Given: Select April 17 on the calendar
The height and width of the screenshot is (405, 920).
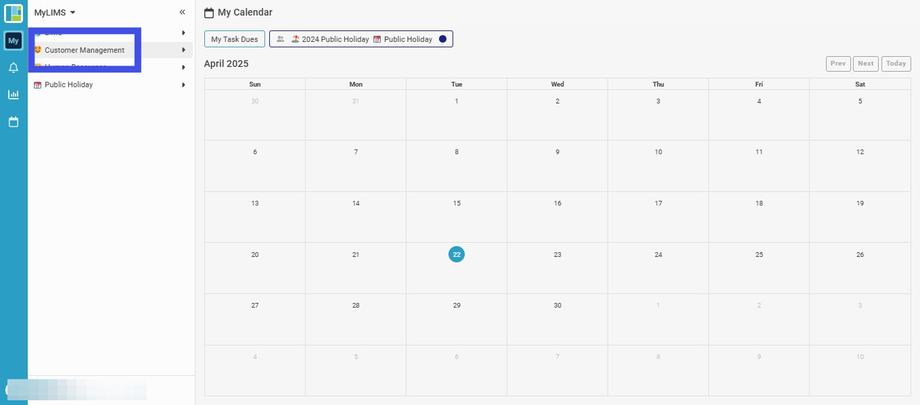Looking at the screenshot, I should [x=658, y=217].
